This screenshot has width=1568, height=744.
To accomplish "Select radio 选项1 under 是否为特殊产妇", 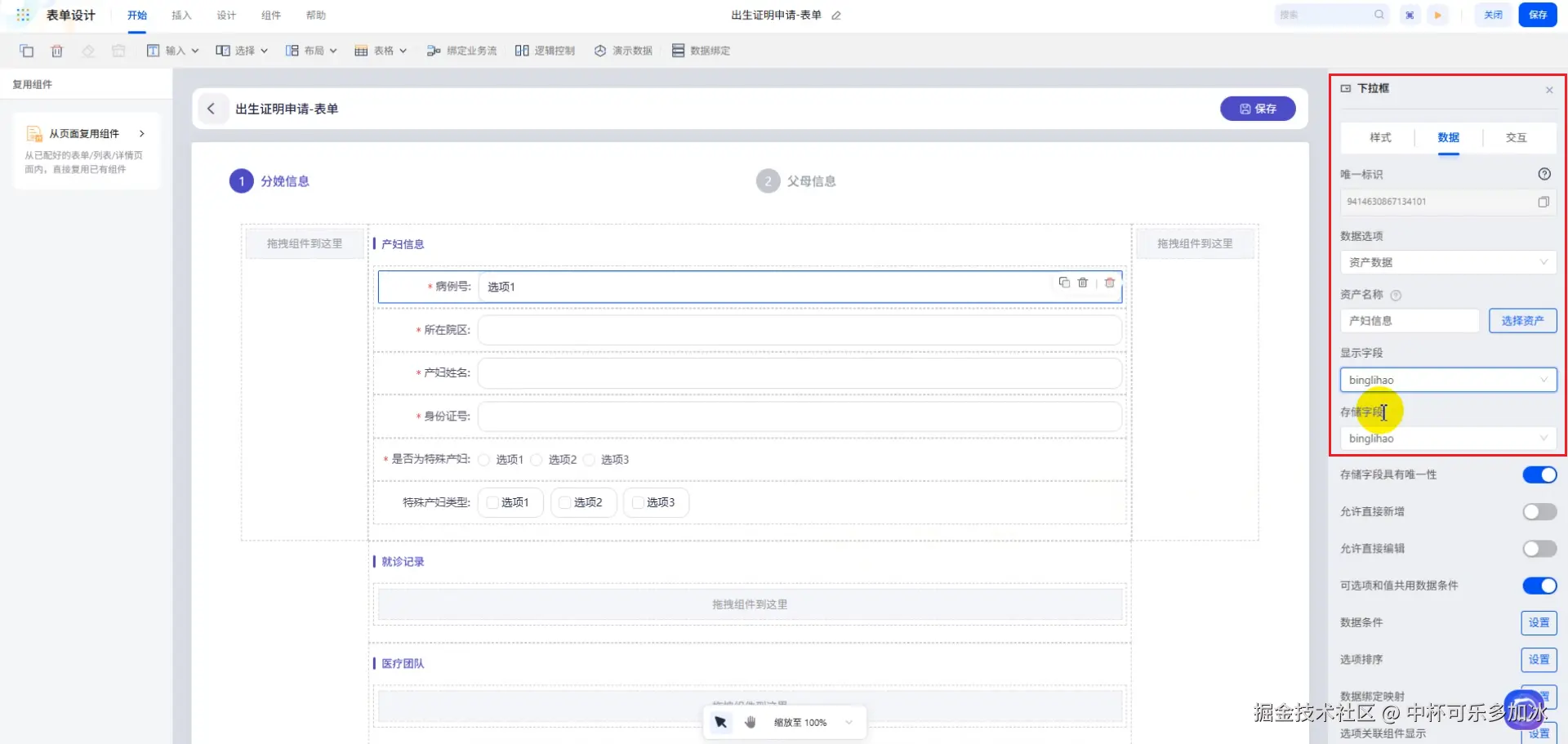I will point(483,460).
